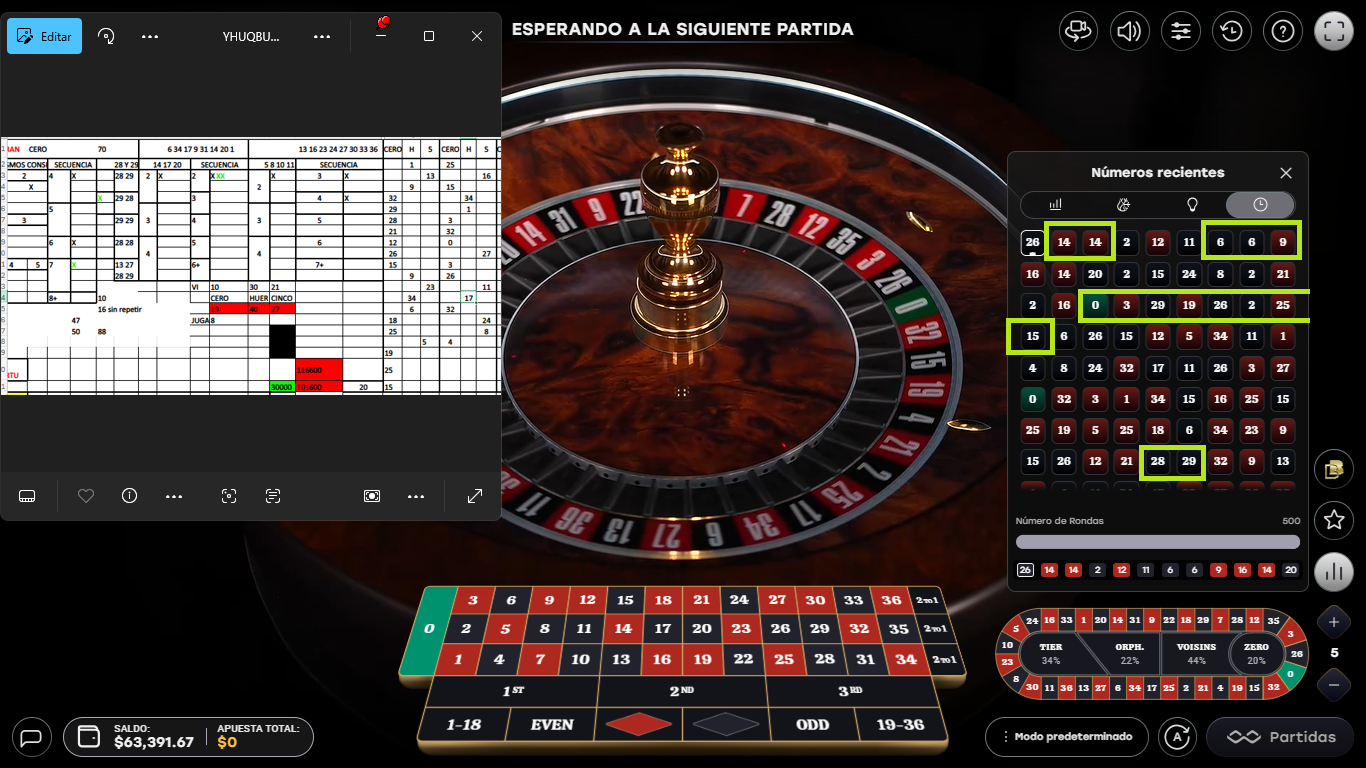
Task: Open Modo predeterminado options menu
Action: click(x=1065, y=737)
